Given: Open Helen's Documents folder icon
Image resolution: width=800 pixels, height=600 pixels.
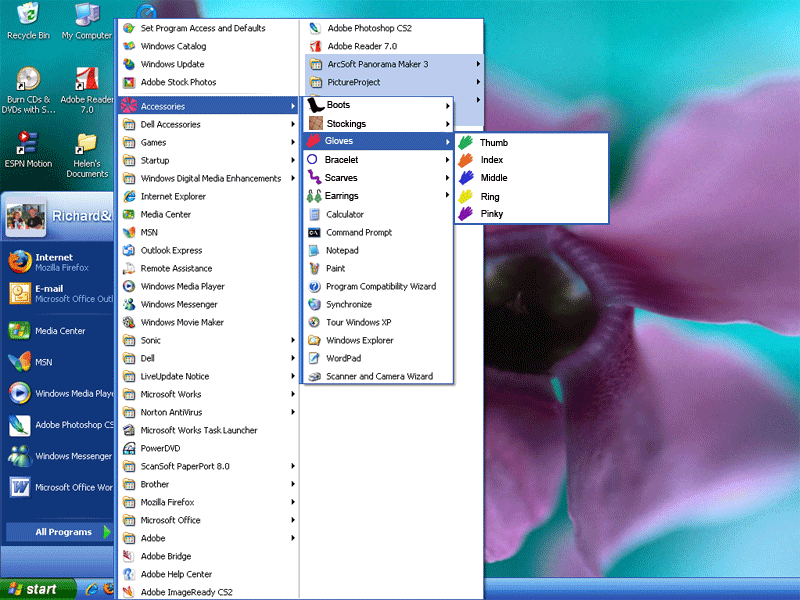Looking at the screenshot, I should click(x=86, y=143).
